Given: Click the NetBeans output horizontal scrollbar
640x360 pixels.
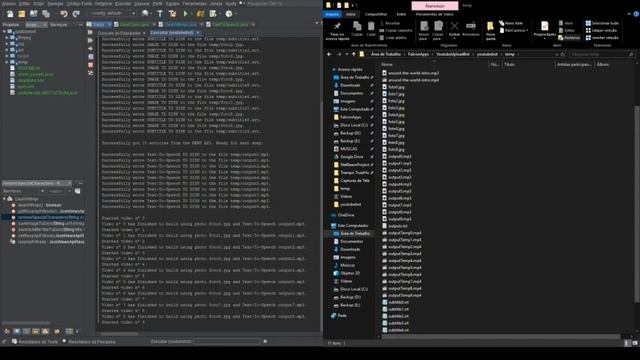Looking at the screenshot, I should (x=120, y=334).
